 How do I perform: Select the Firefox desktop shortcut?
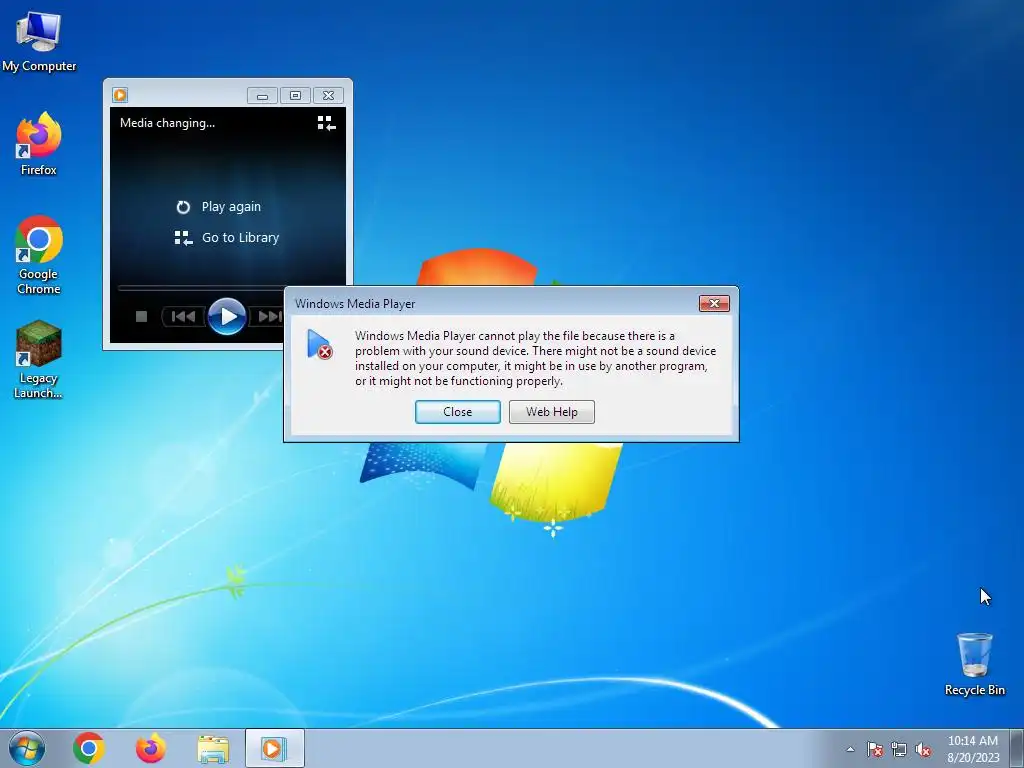click(x=39, y=144)
